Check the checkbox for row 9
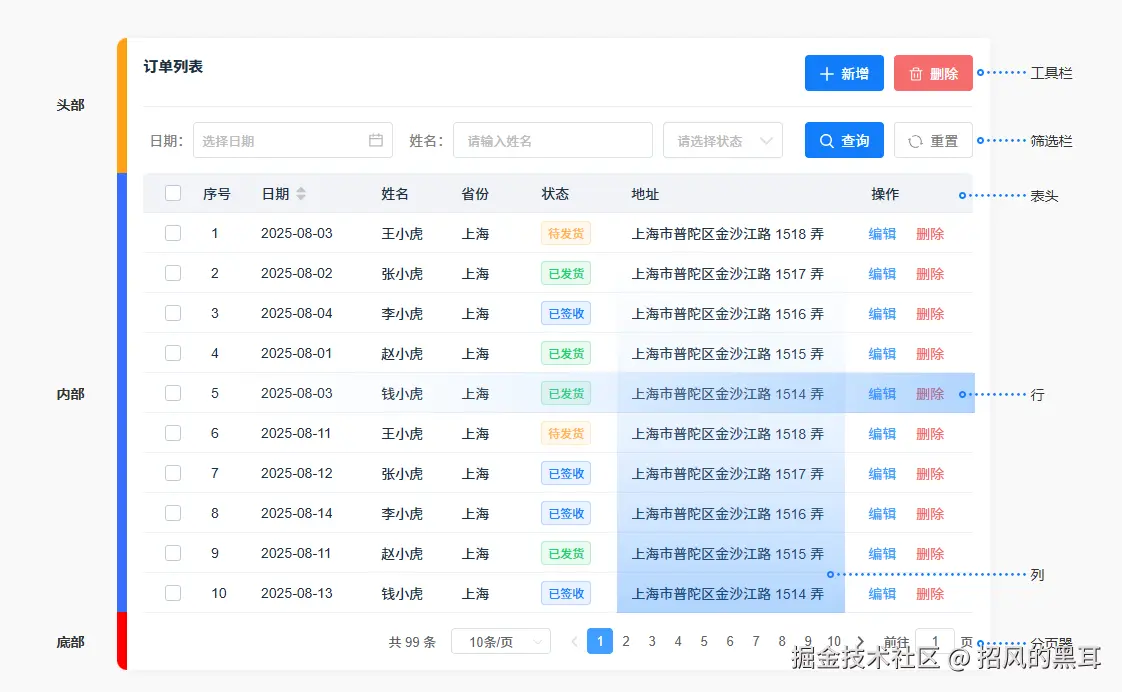1122x692 pixels. (172, 553)
